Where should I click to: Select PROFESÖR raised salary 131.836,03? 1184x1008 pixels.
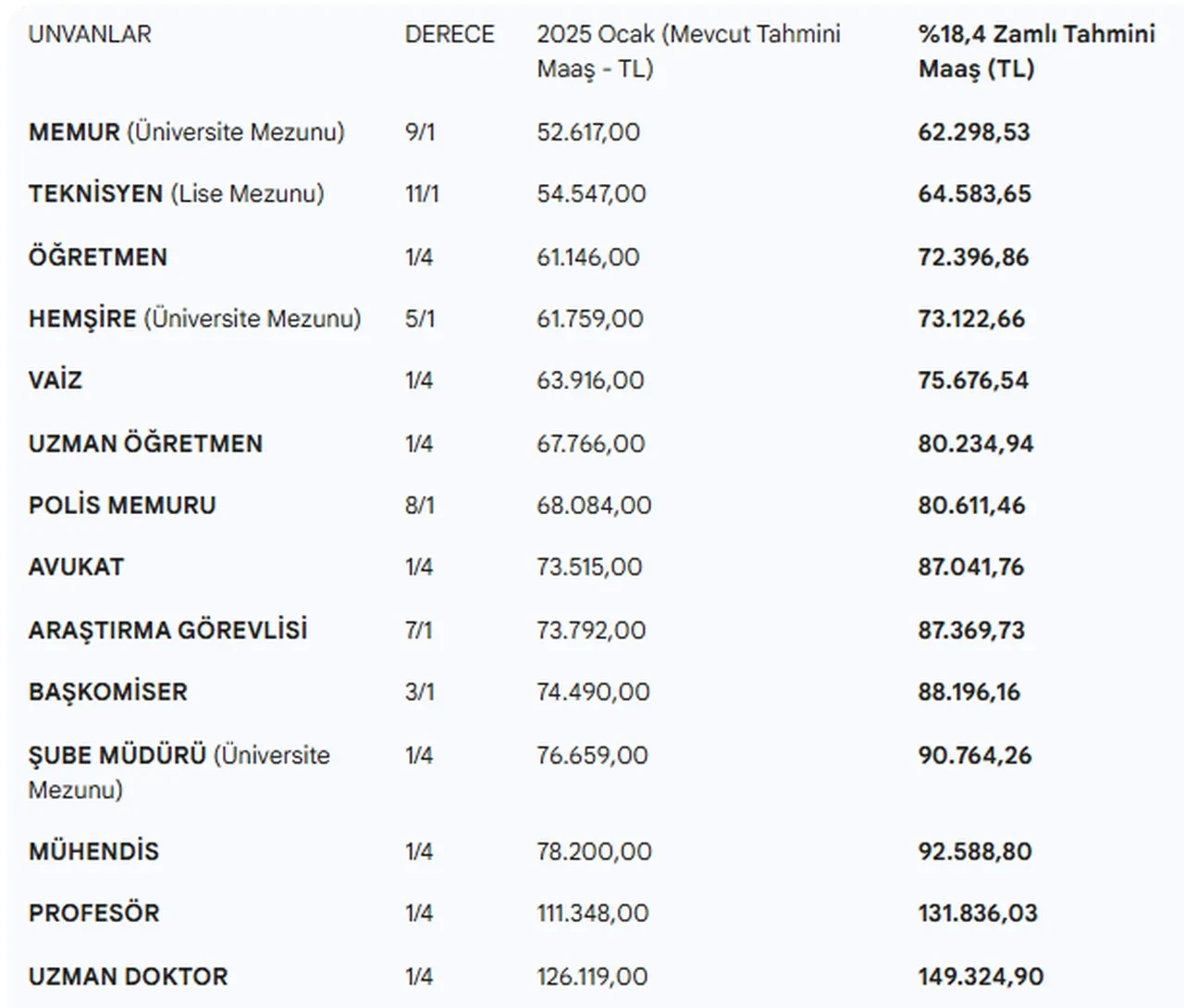point(978,914)
